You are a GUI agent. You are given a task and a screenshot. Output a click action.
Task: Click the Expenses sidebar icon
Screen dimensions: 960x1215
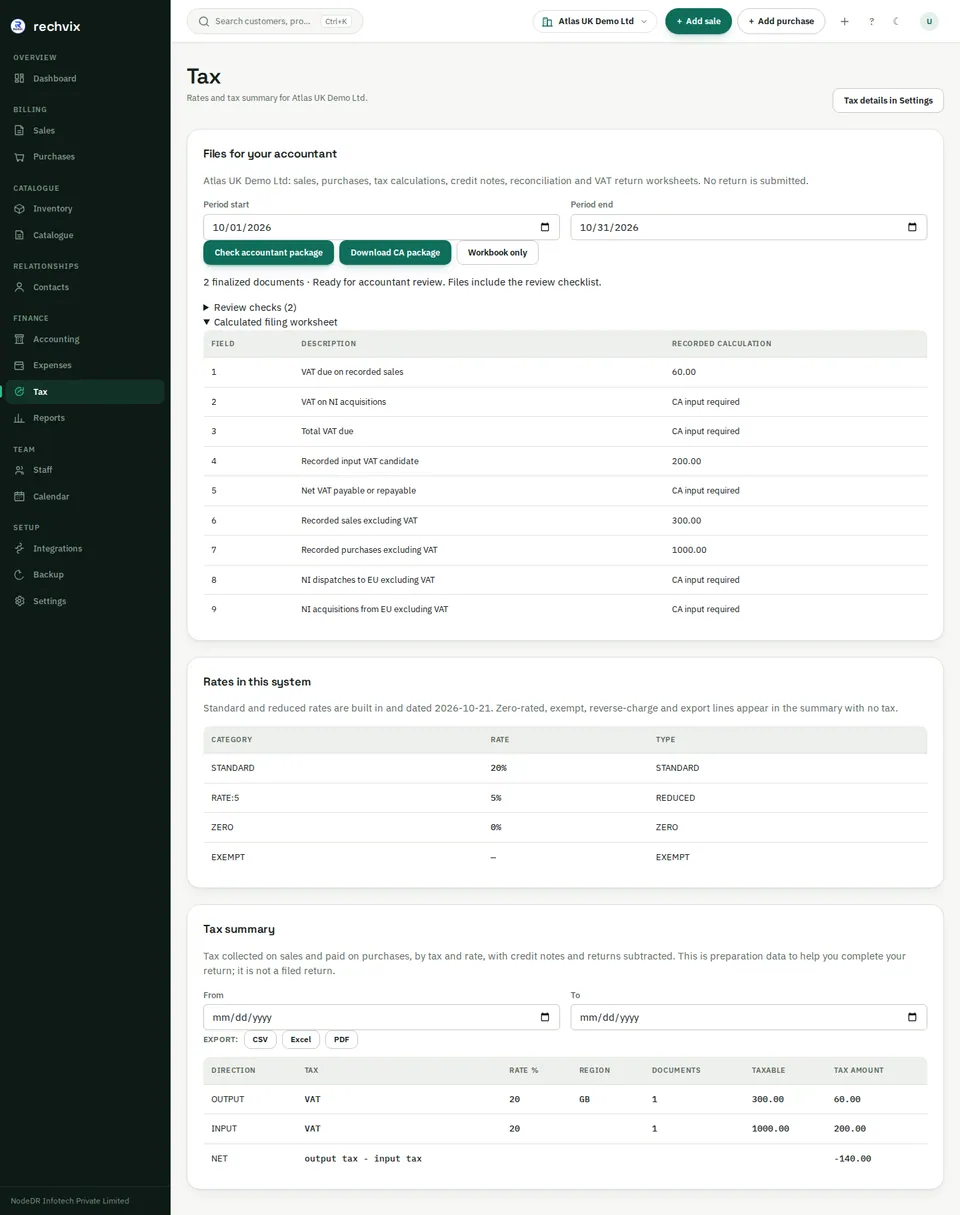(x=20, y=365)
